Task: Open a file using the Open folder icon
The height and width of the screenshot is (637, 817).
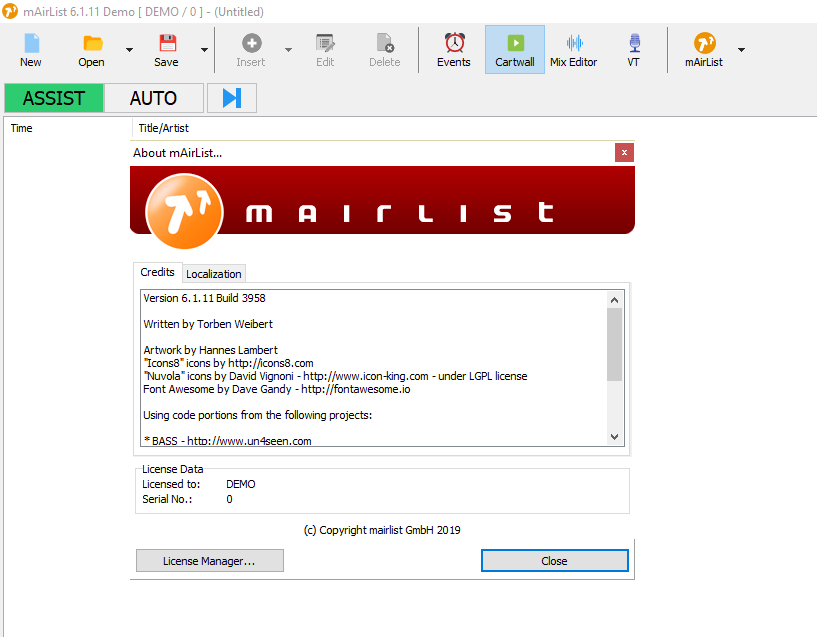Action: [91, 48]
